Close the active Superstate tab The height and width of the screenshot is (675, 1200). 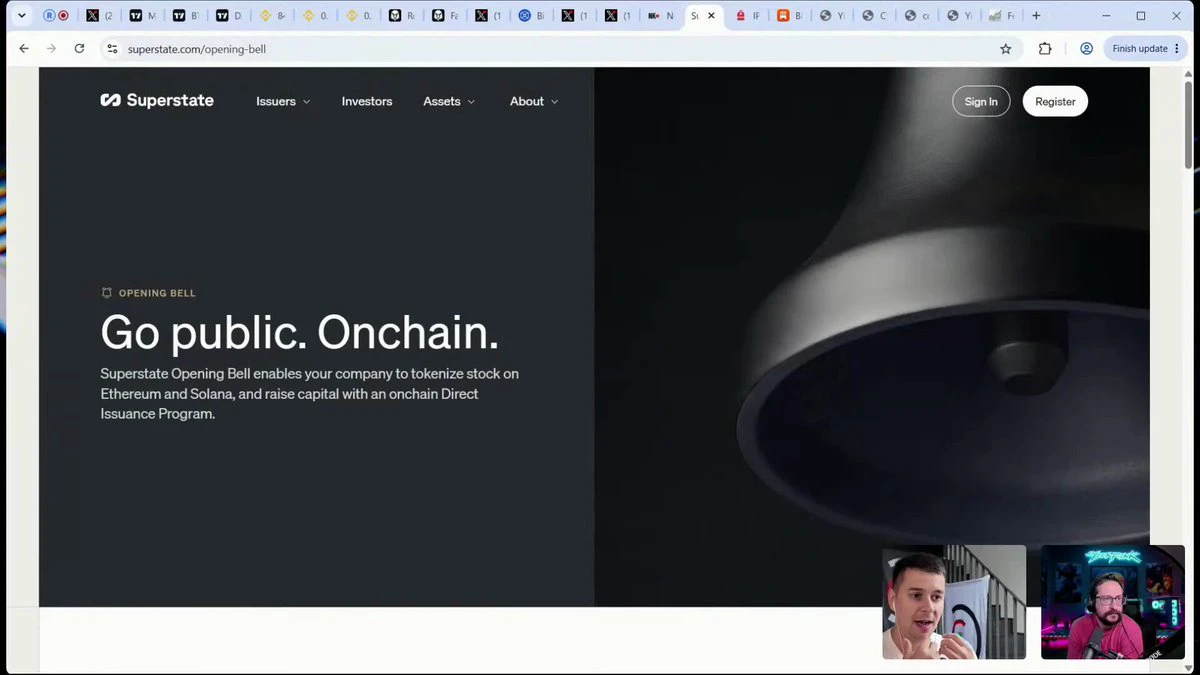(711, 16)
